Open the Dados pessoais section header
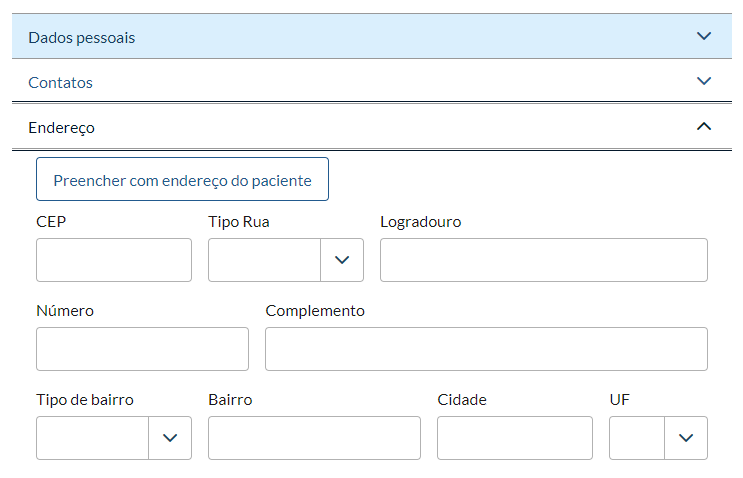This screenshot has width=743, height=478. pyautogui.click(x=82, y=37)
